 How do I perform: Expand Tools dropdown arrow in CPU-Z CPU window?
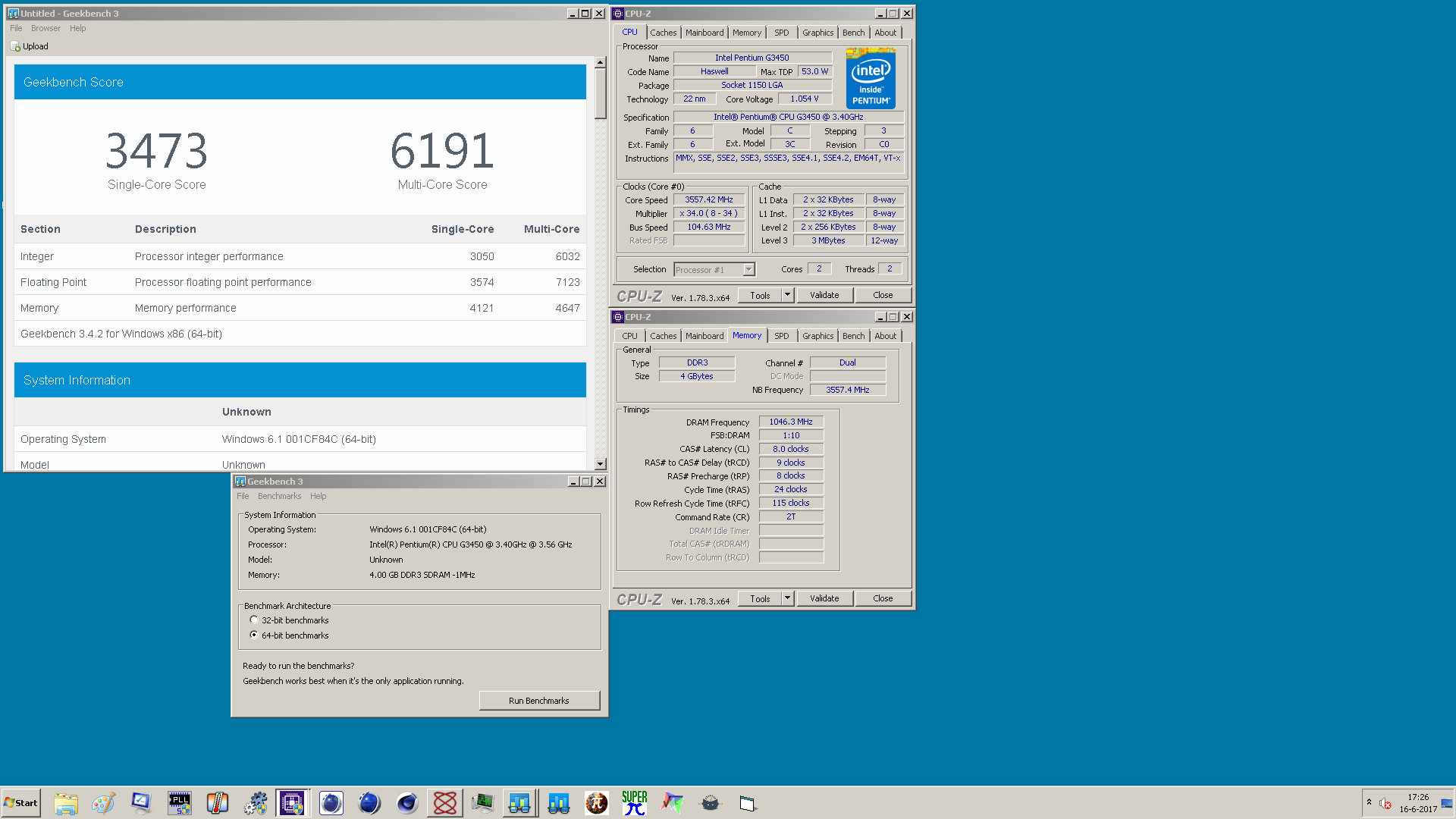point(787,295)
